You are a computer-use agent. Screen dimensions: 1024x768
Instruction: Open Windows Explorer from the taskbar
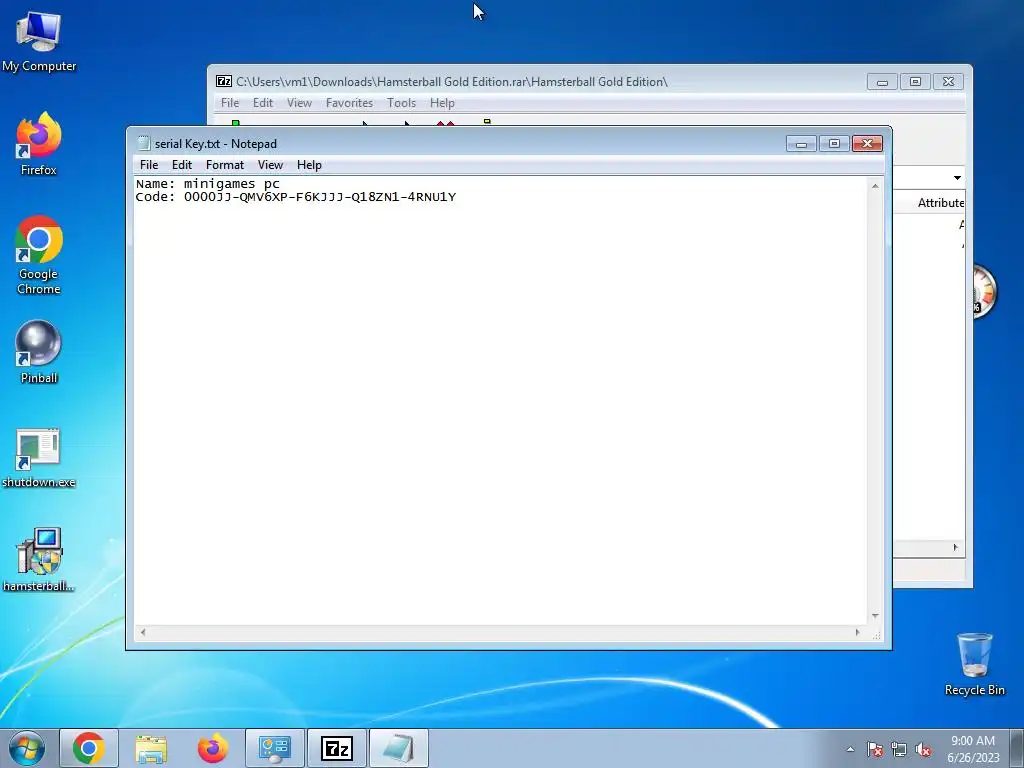tap(151, 748)
